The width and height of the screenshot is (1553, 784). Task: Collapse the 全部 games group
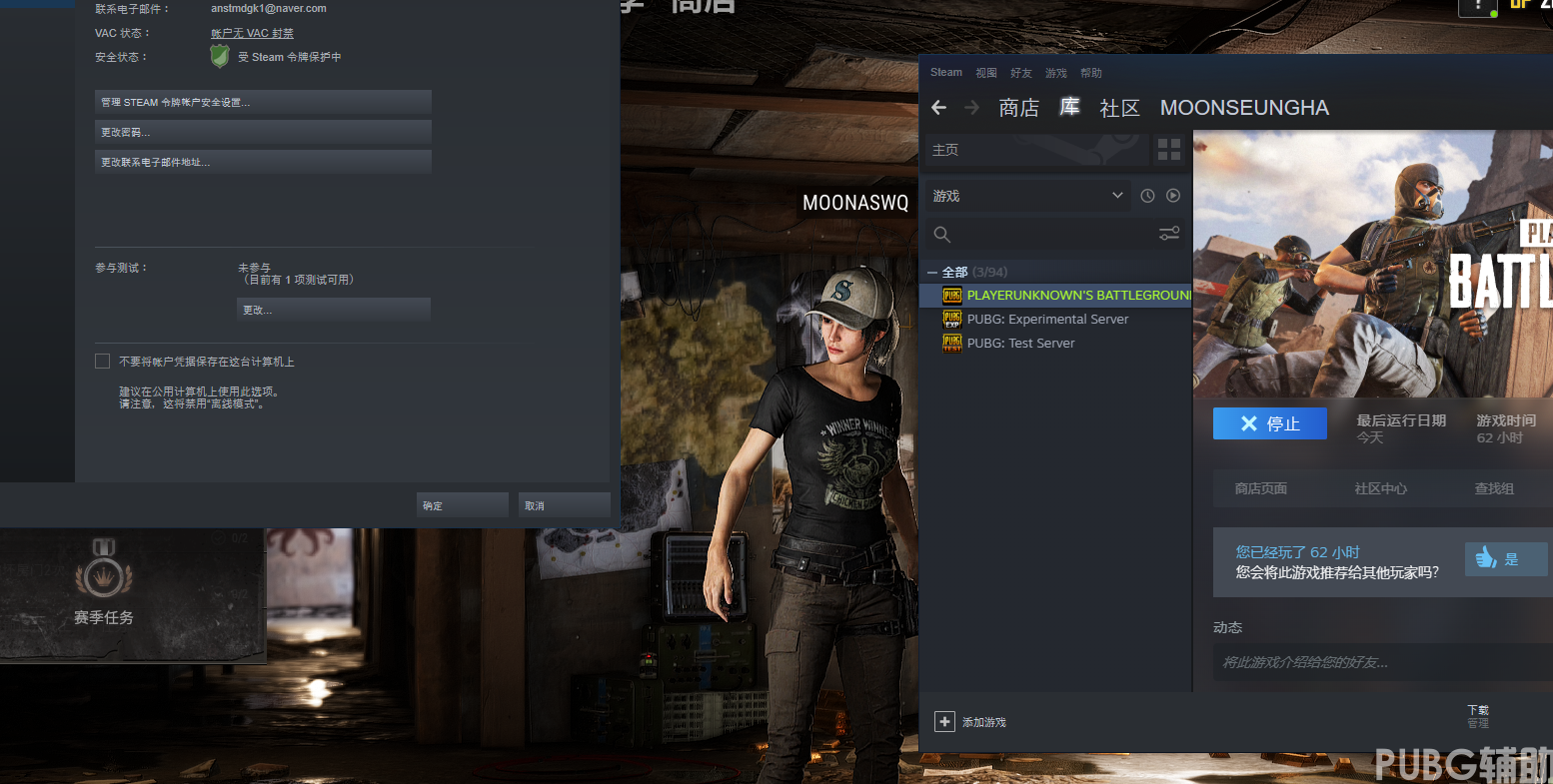pos(932,273)
